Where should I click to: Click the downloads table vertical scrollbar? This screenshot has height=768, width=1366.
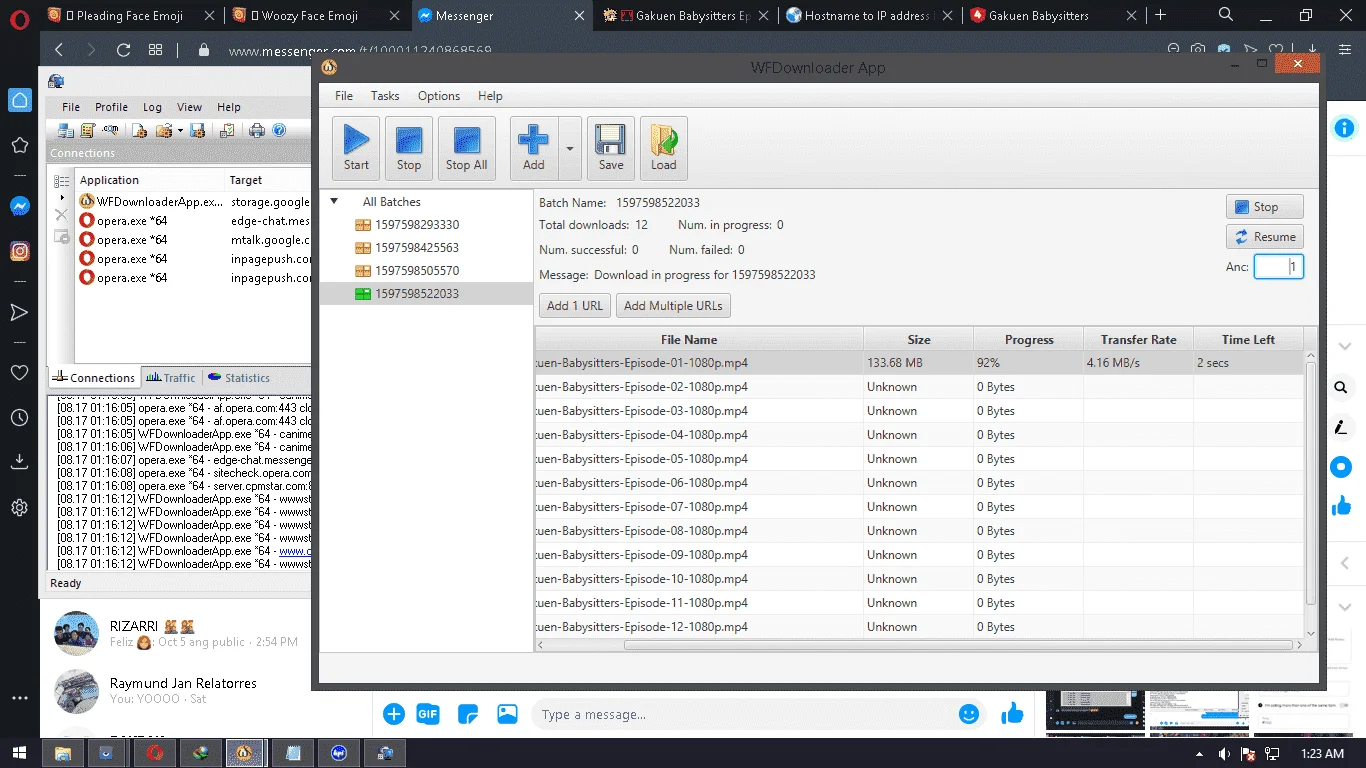pyautogui.click(x=1311, y=483)
